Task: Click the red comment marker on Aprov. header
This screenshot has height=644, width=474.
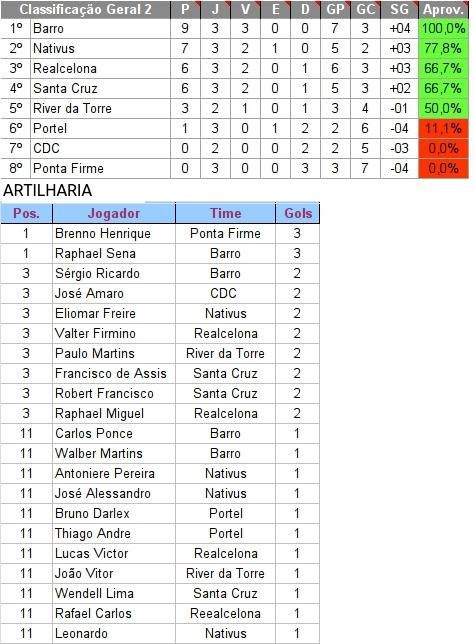Action: [466, 3]
